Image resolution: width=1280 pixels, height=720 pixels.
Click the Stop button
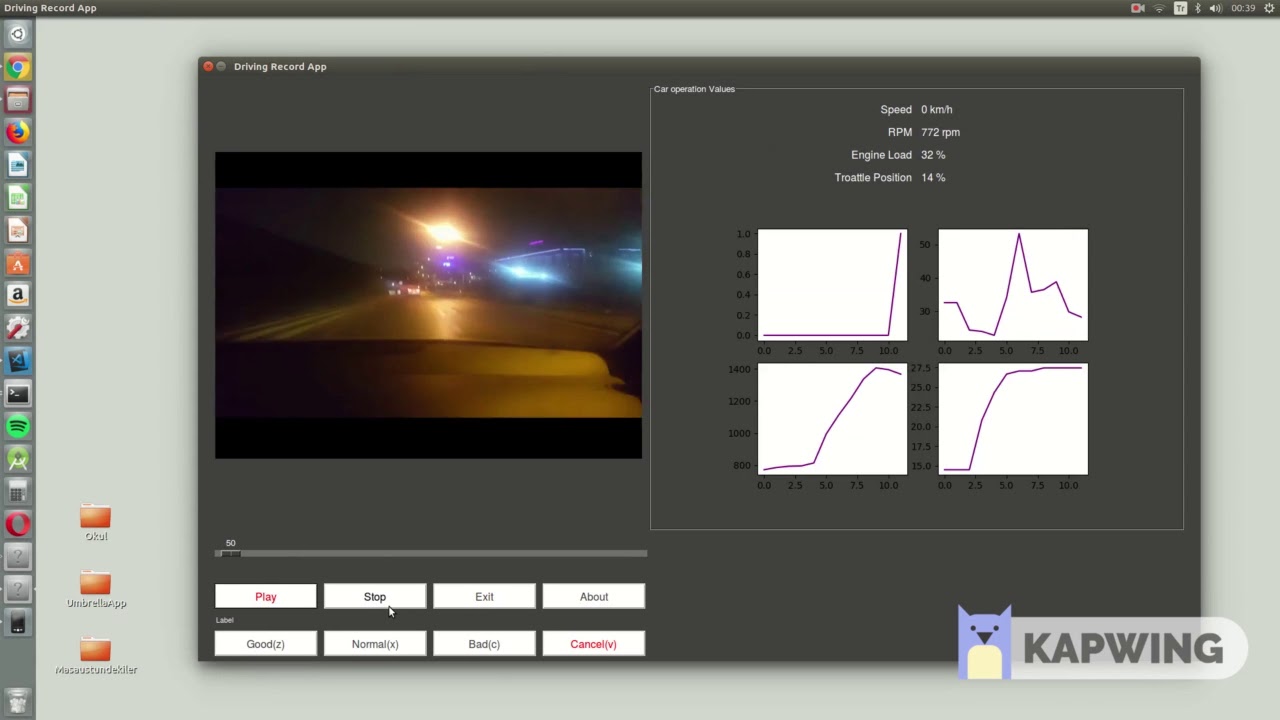point(375,597)
